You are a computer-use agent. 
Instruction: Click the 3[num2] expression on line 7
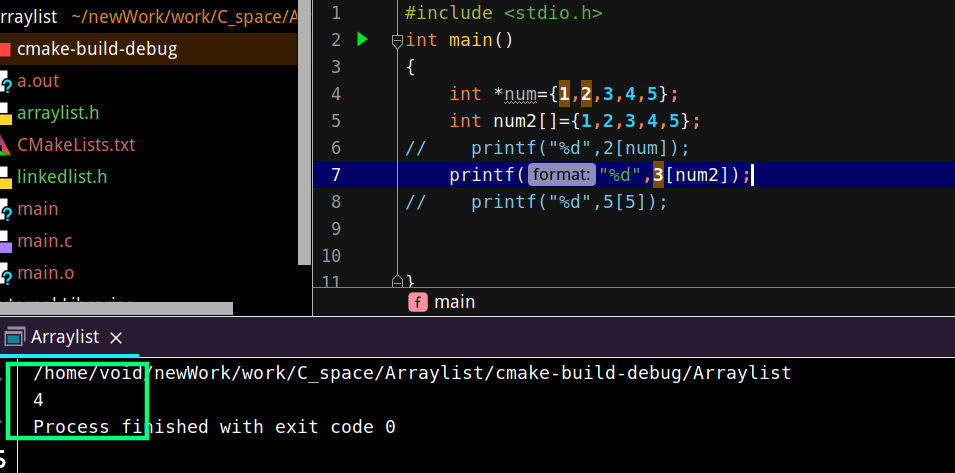[690, 175]
